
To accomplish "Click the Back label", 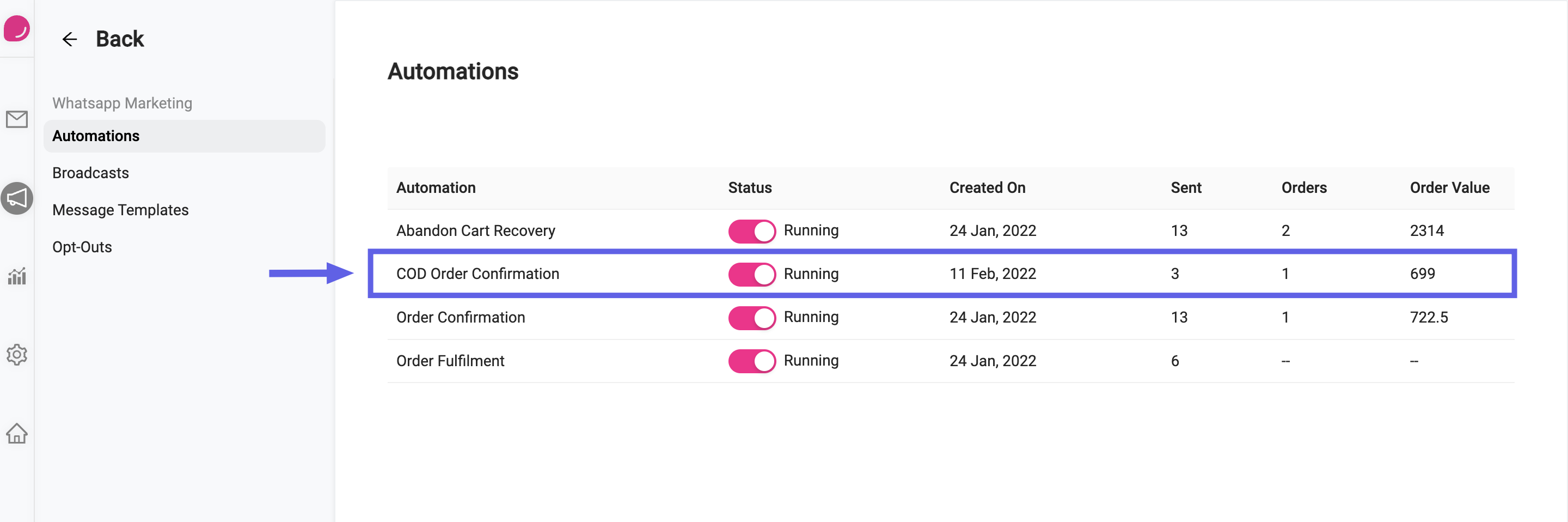I will (120, 39).
